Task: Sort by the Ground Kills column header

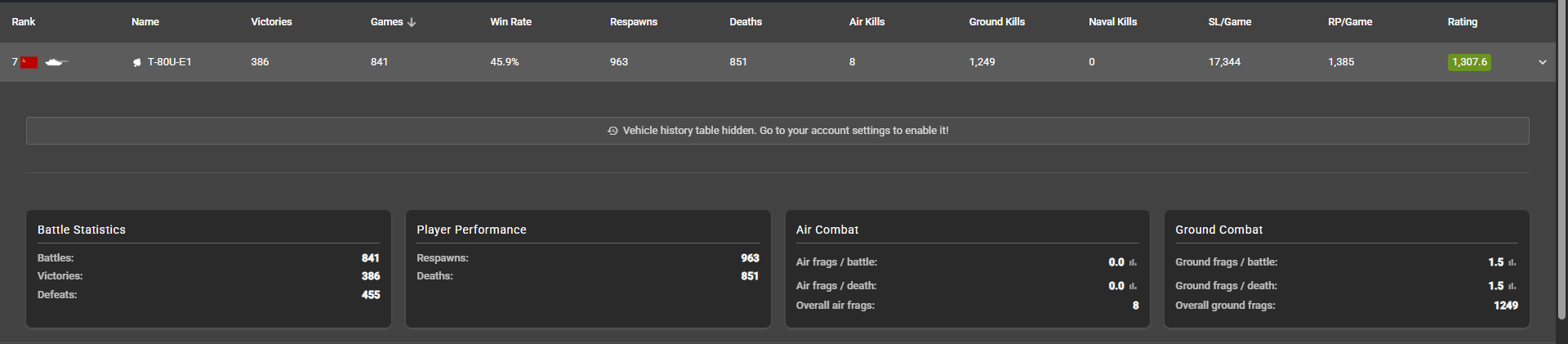Action: coord(996,22)
